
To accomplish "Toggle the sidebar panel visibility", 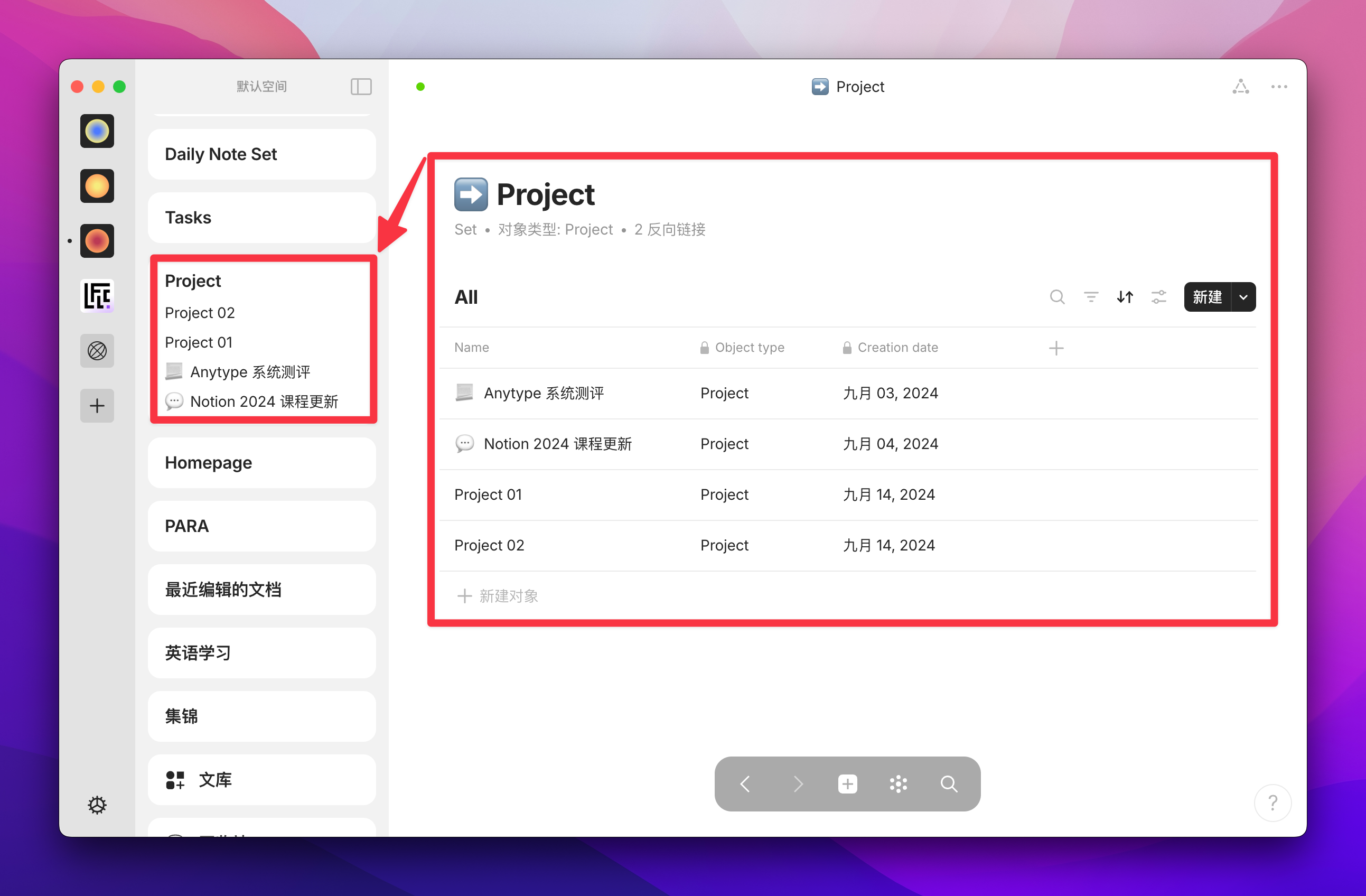I will pyautogui.click(x=361, y=87).
